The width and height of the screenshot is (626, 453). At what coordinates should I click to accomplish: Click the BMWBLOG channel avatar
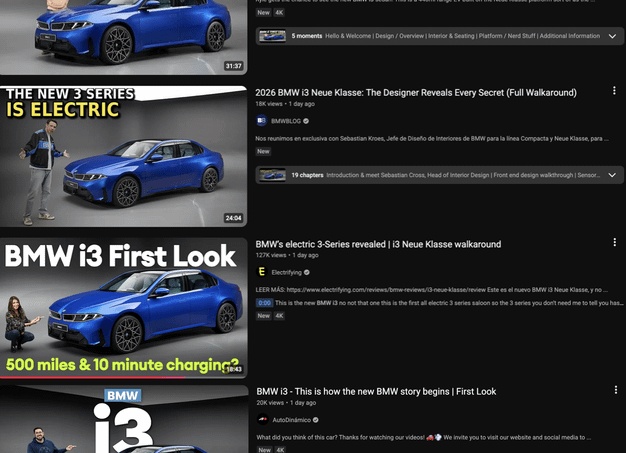262,120
